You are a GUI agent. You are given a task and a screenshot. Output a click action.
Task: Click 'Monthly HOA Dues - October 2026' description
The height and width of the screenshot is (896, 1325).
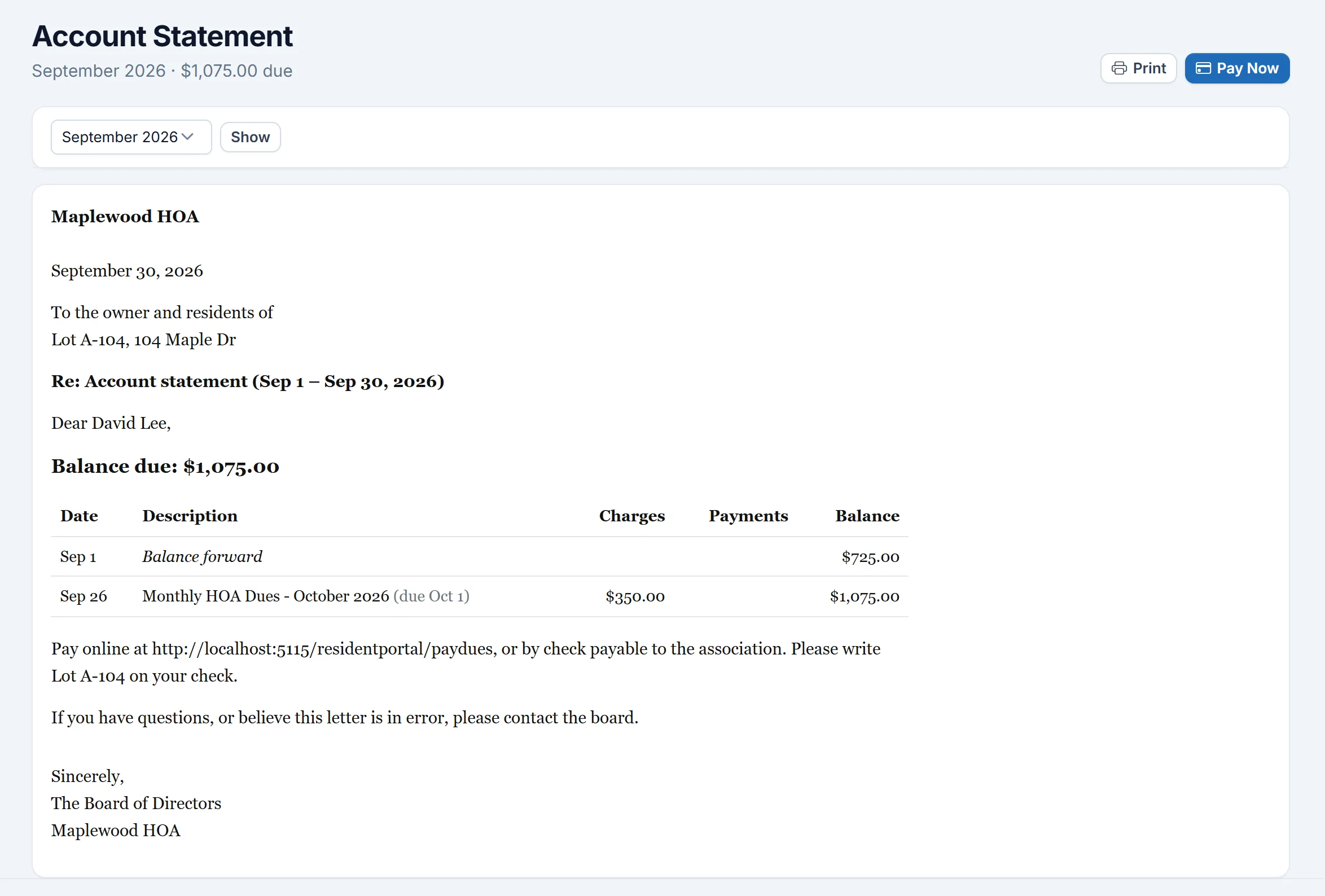tap(266, 596)
